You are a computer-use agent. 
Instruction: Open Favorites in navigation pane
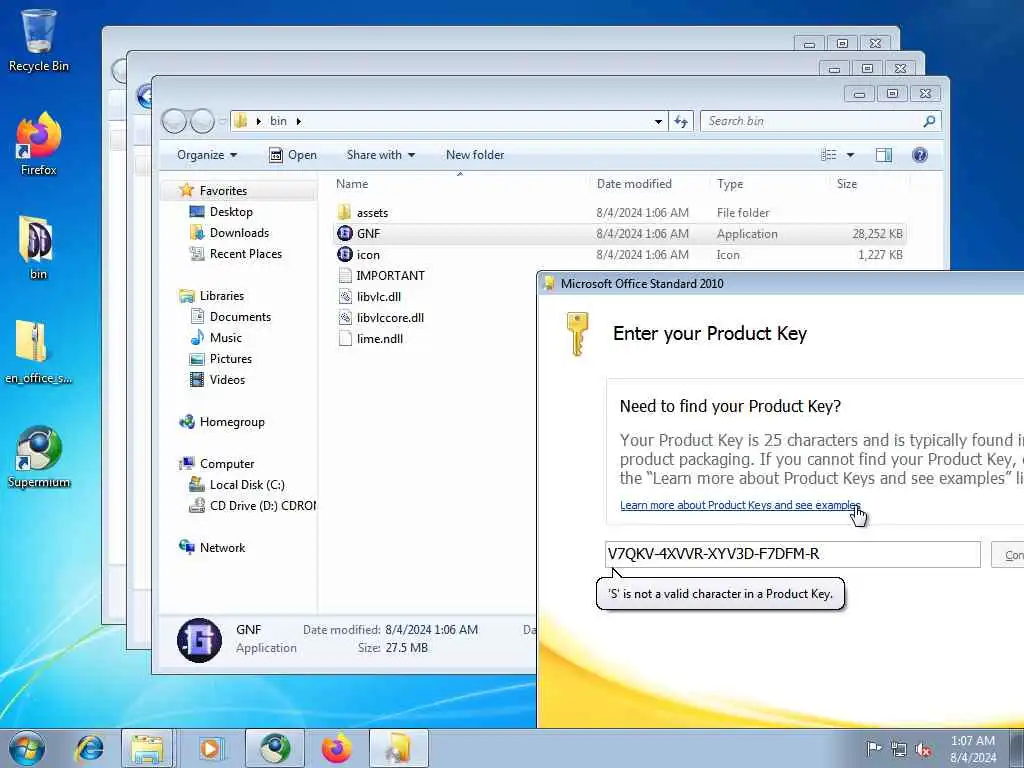point(223,191)
